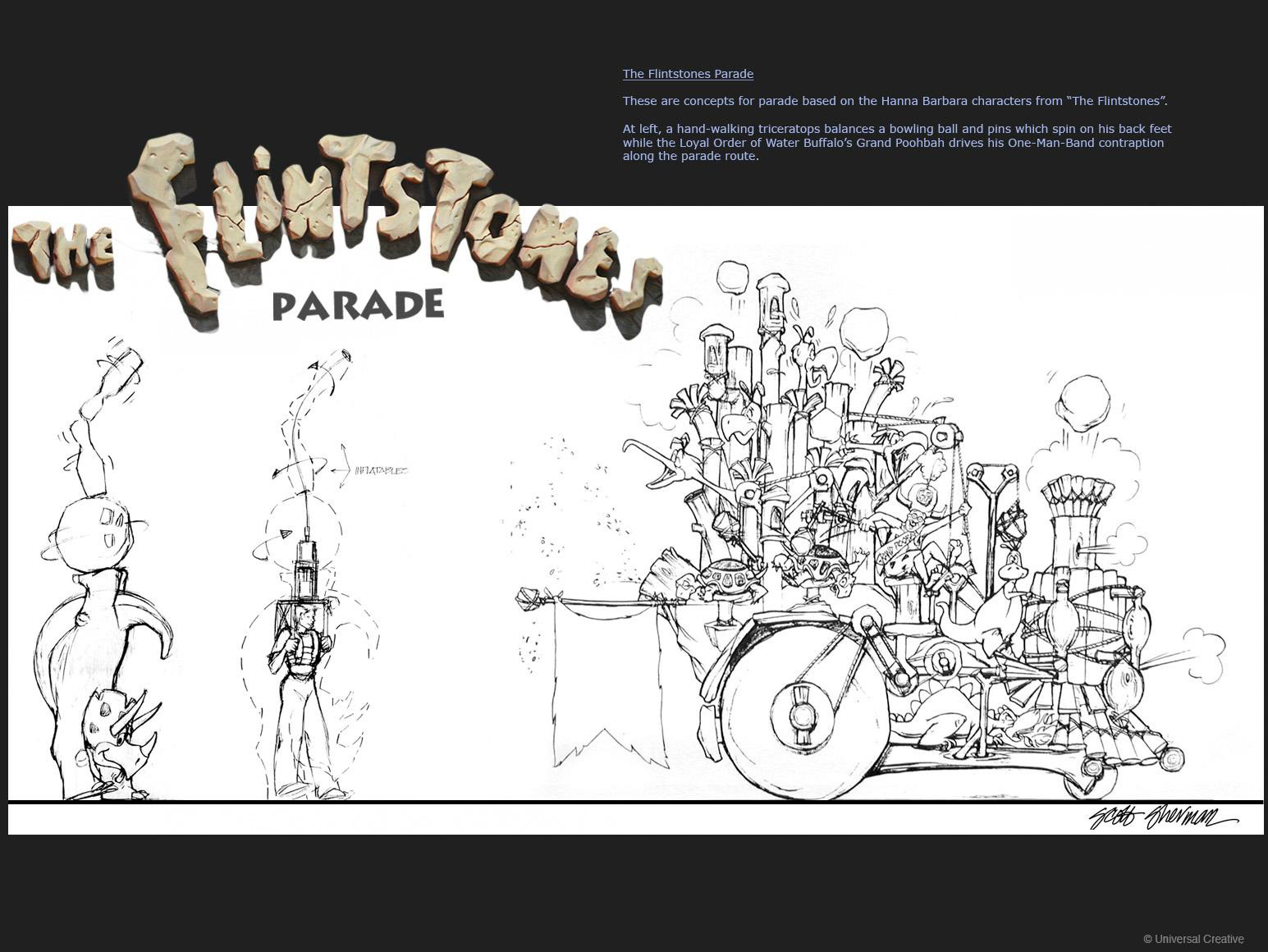The width and height of the screenshot is (1268, 952).
Task: Click the sentence 'These are concepts for parade...'
Action: pyautogui.click(x=895, y=101)
